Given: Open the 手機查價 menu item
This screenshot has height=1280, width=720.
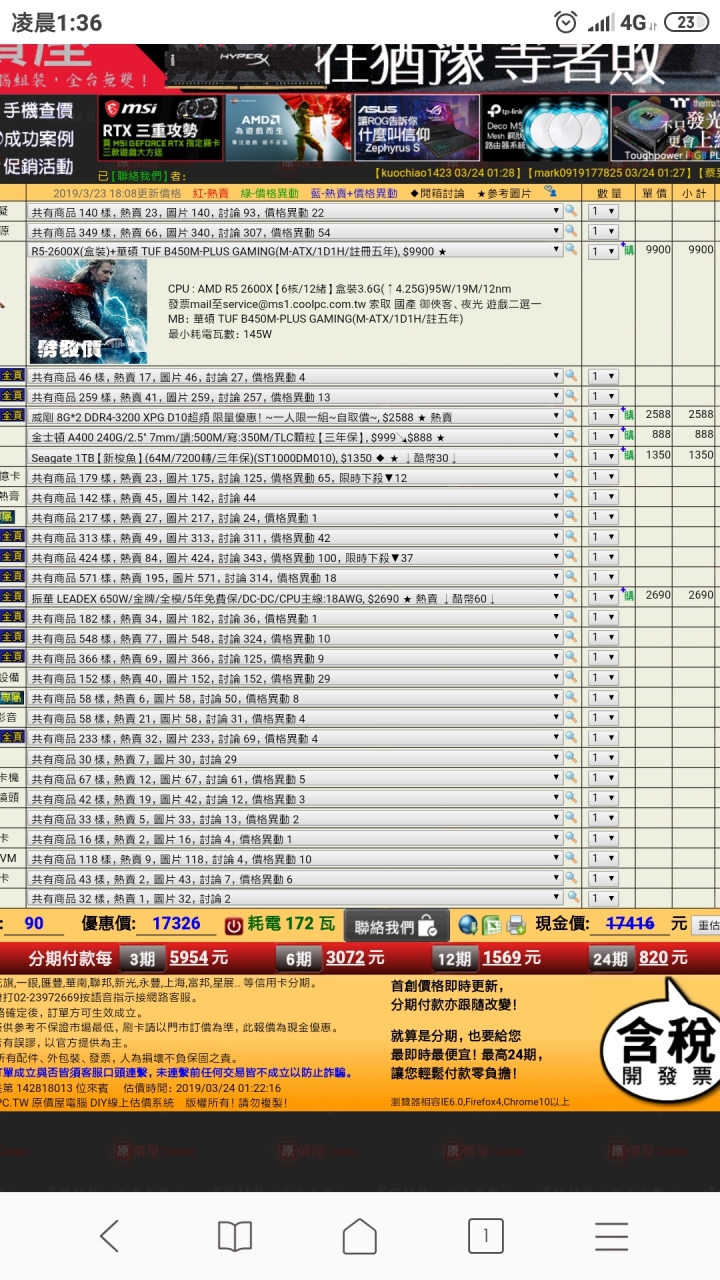Looking at the screenshot, I should [x=38, y=111].
